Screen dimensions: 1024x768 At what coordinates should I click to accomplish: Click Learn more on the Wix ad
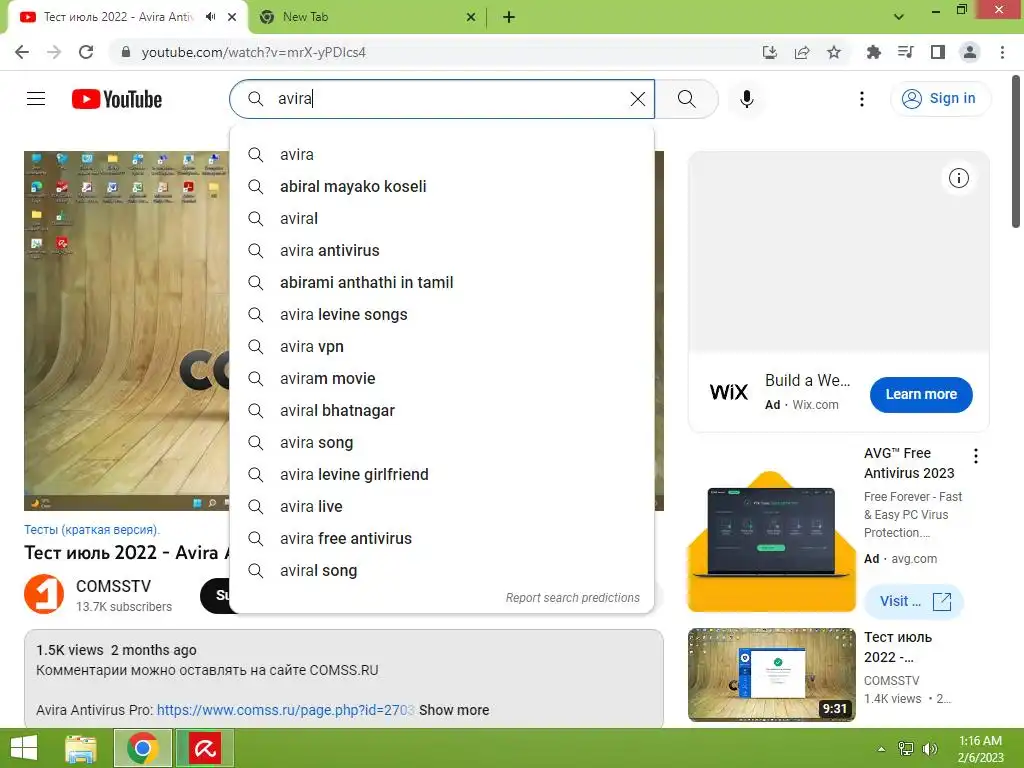pos(921,394)
